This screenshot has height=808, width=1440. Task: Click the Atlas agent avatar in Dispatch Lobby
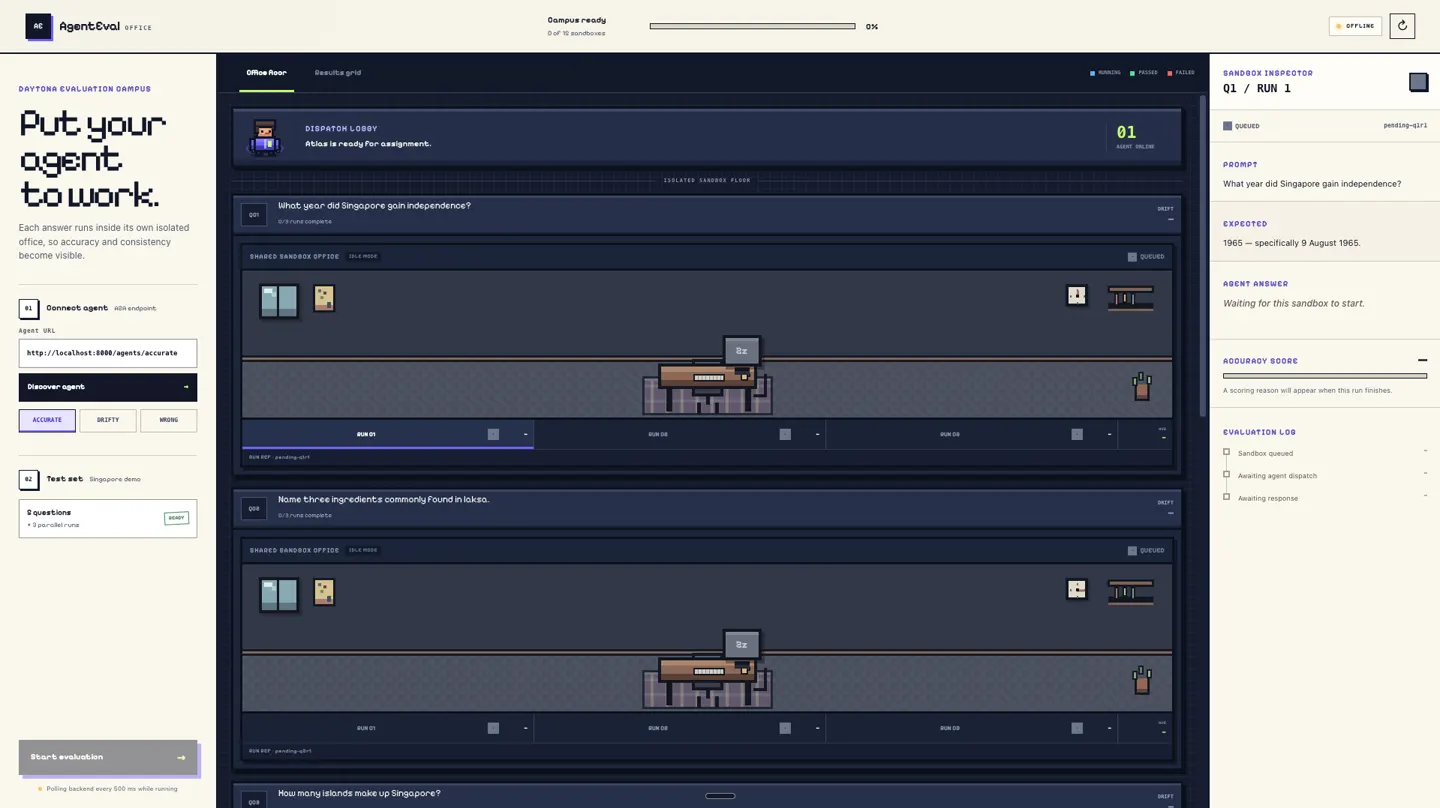click(265, 137)
